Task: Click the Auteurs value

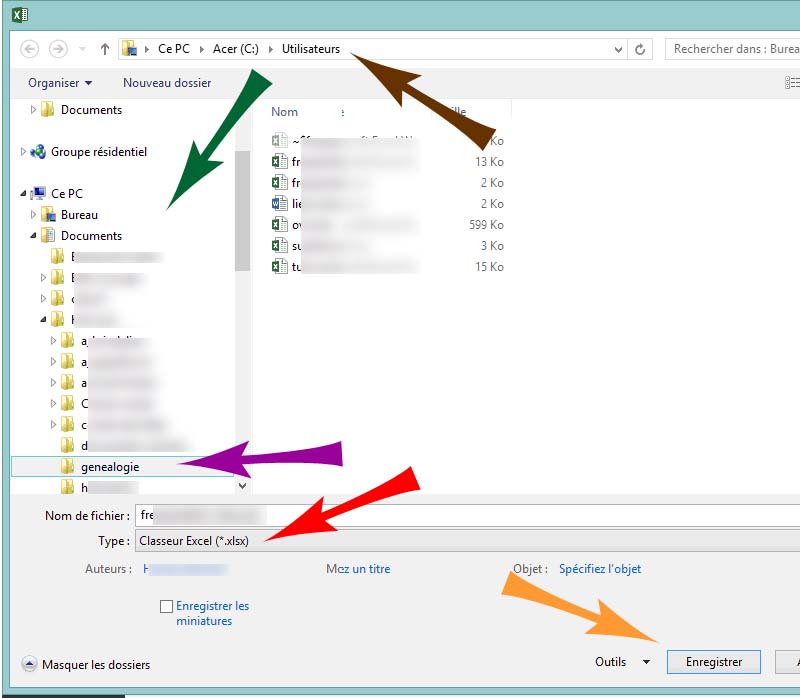Action: (185, 569)
